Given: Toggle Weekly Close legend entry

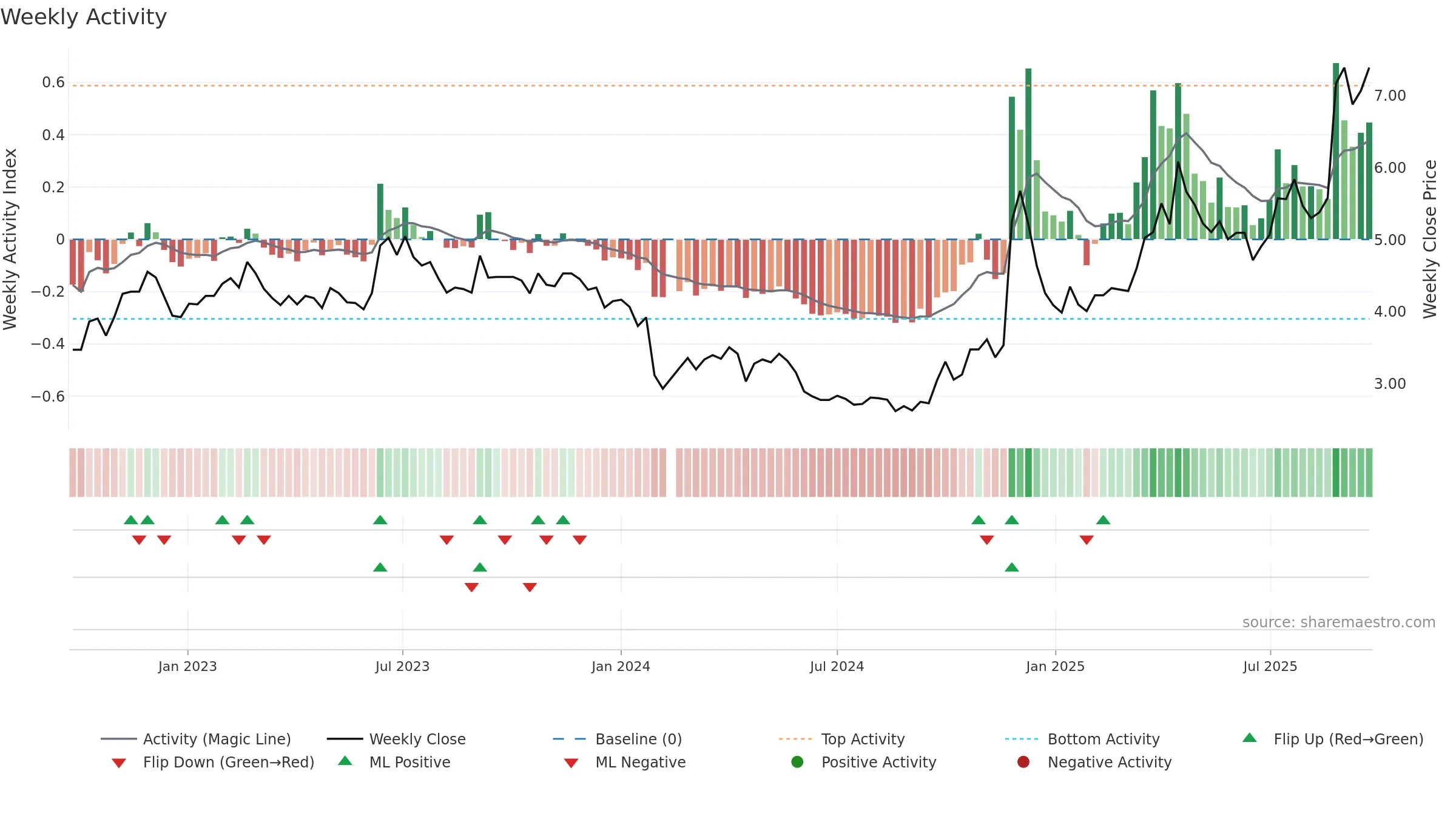Looking at the screenshot, I should click(396, 739).
